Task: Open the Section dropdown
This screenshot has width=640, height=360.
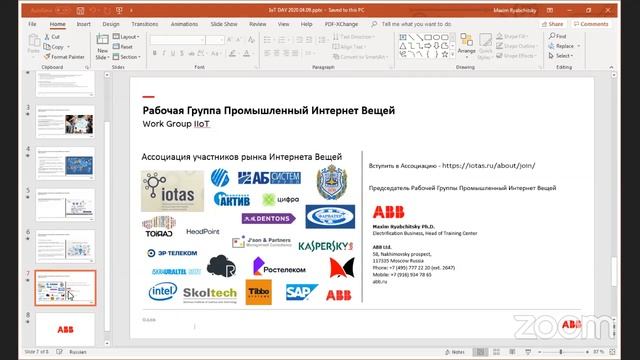Action: coord(127,57)
